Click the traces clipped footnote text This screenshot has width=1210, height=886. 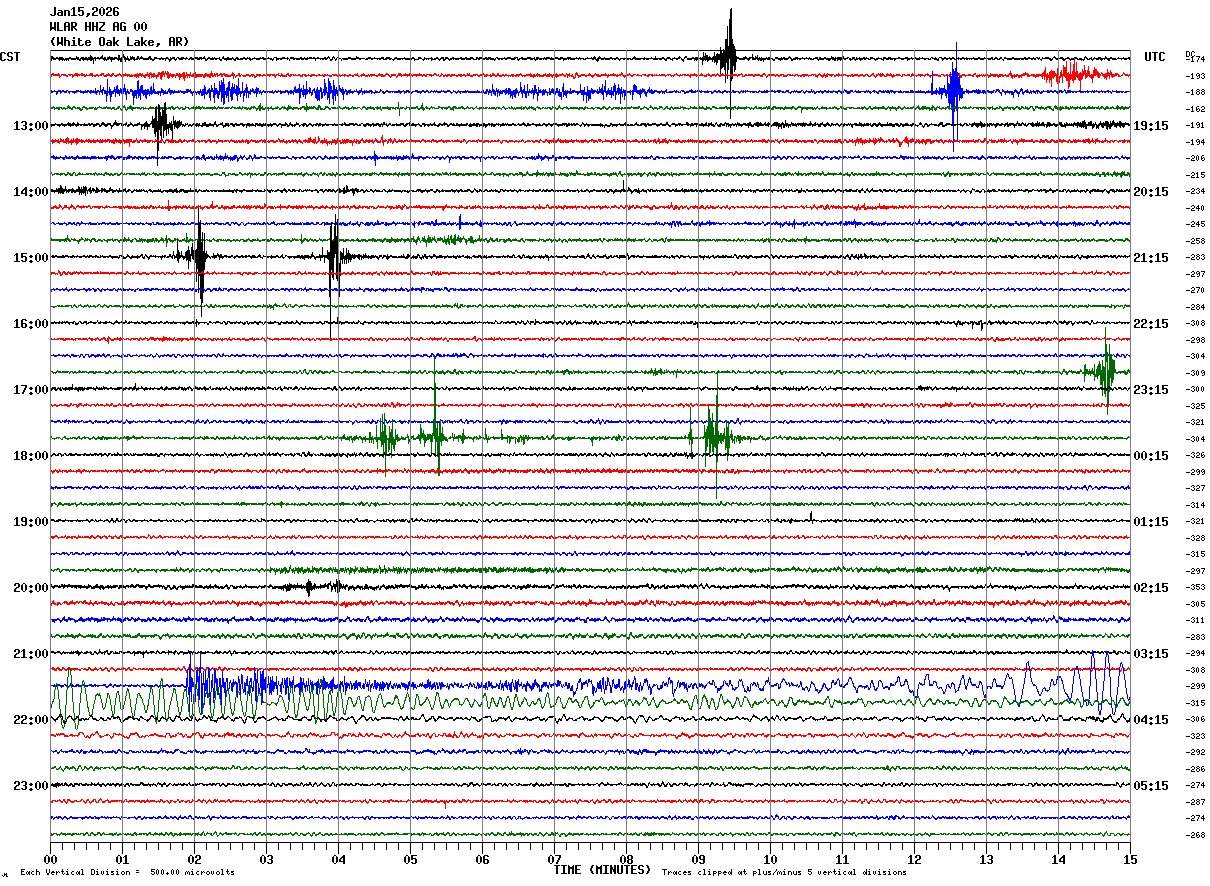click(784, 872)
